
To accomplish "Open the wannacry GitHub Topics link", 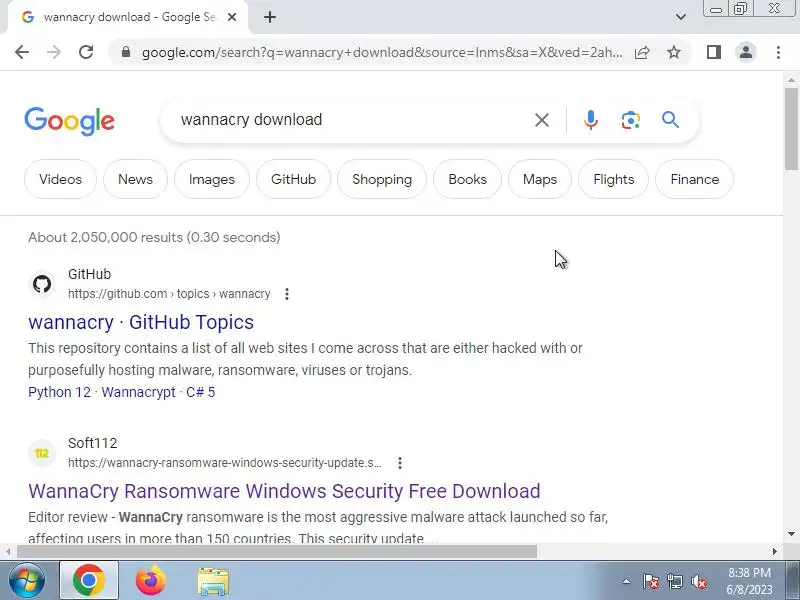I will pos(141,322).
